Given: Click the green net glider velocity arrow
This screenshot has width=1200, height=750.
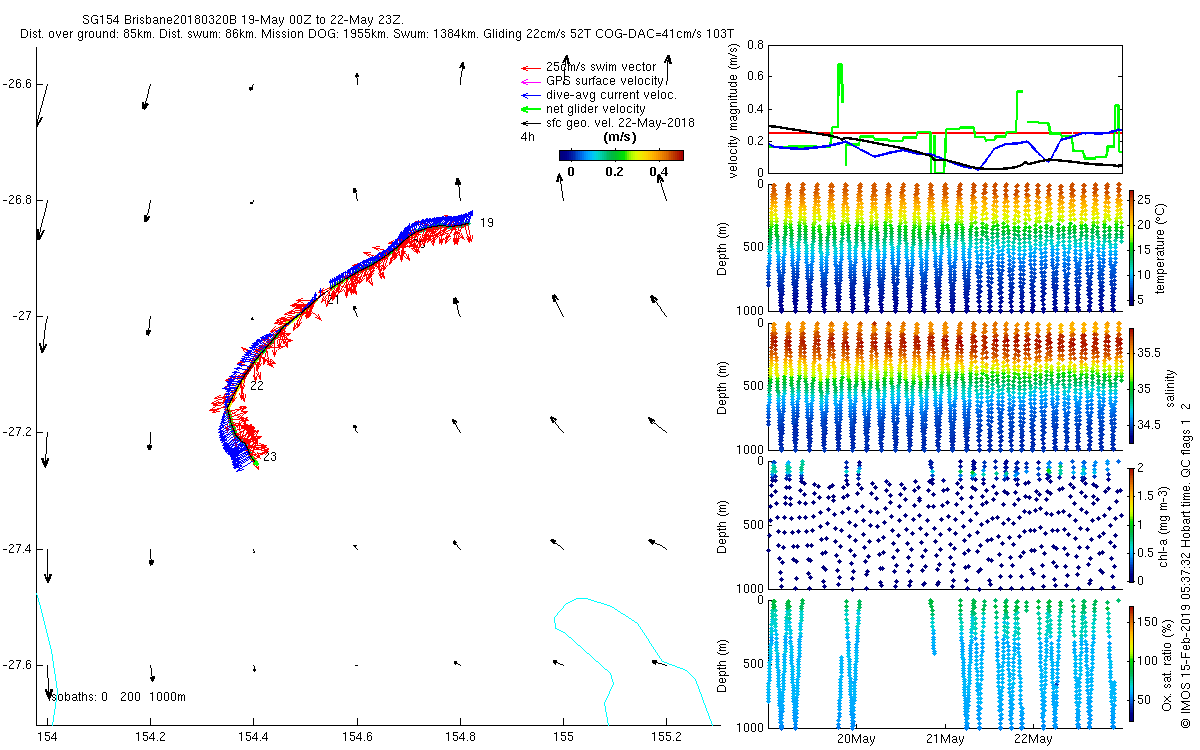Looking at the screenshot, I should [x=529, y=109].
